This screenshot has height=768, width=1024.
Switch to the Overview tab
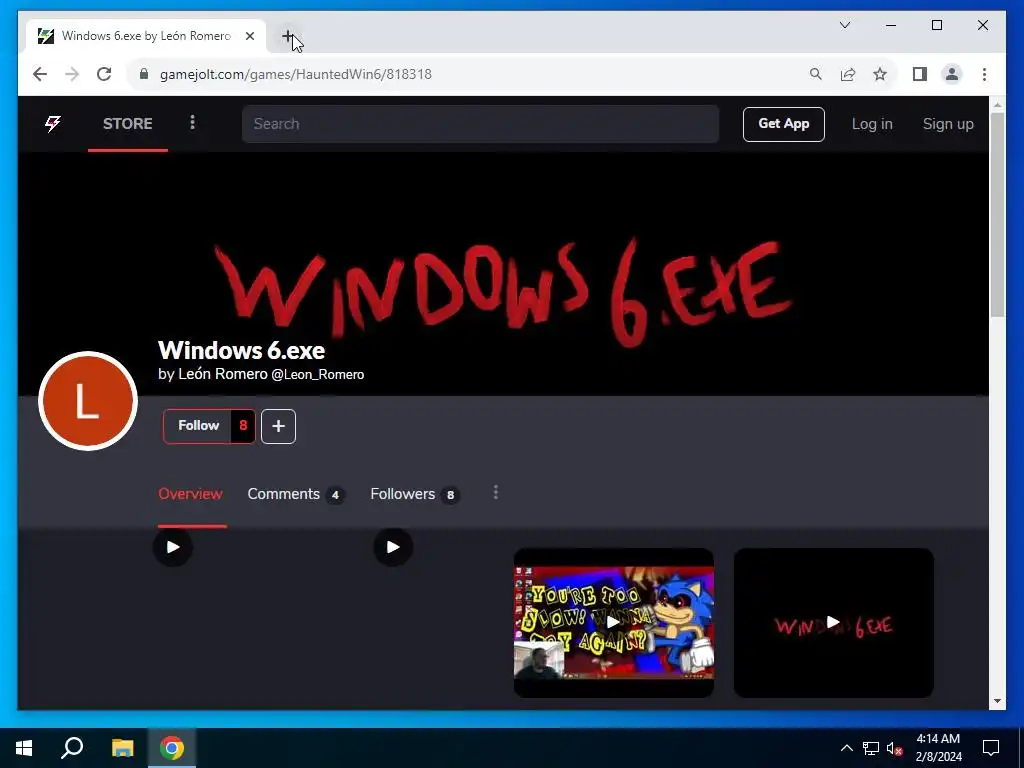pyautogui.click(x=190, y=494)
